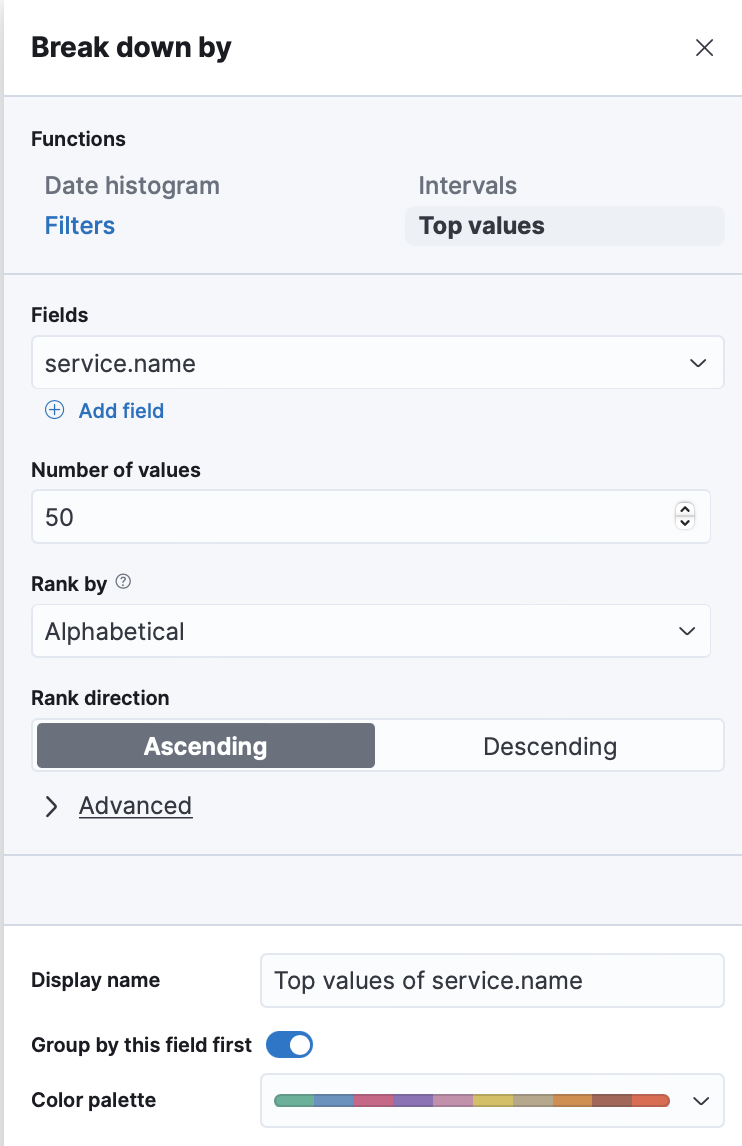Click the Display name input field
This screenshot has width=742, height=1146.
point(491,980)
